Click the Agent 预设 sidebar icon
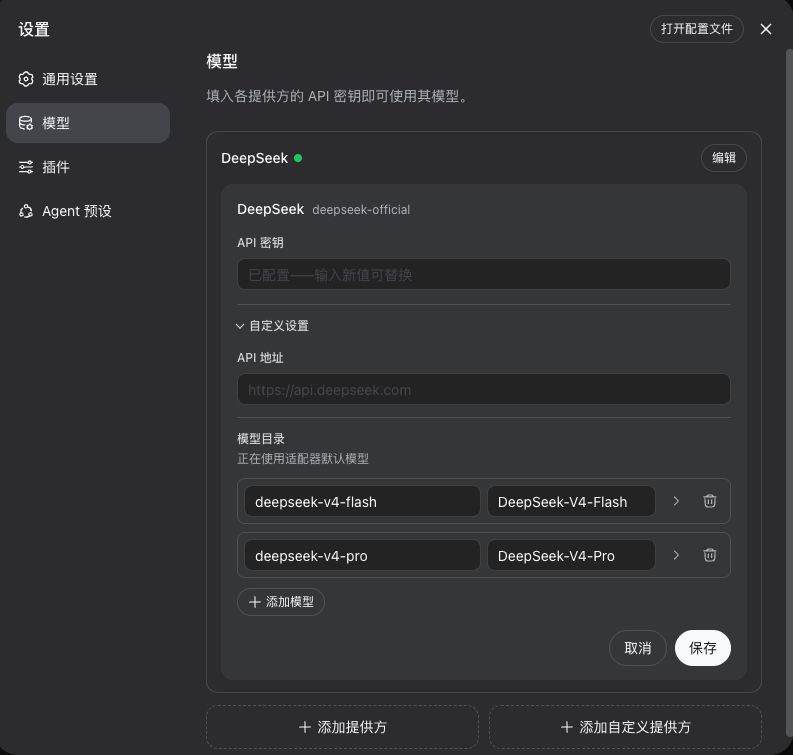 (x=26, y=211)
